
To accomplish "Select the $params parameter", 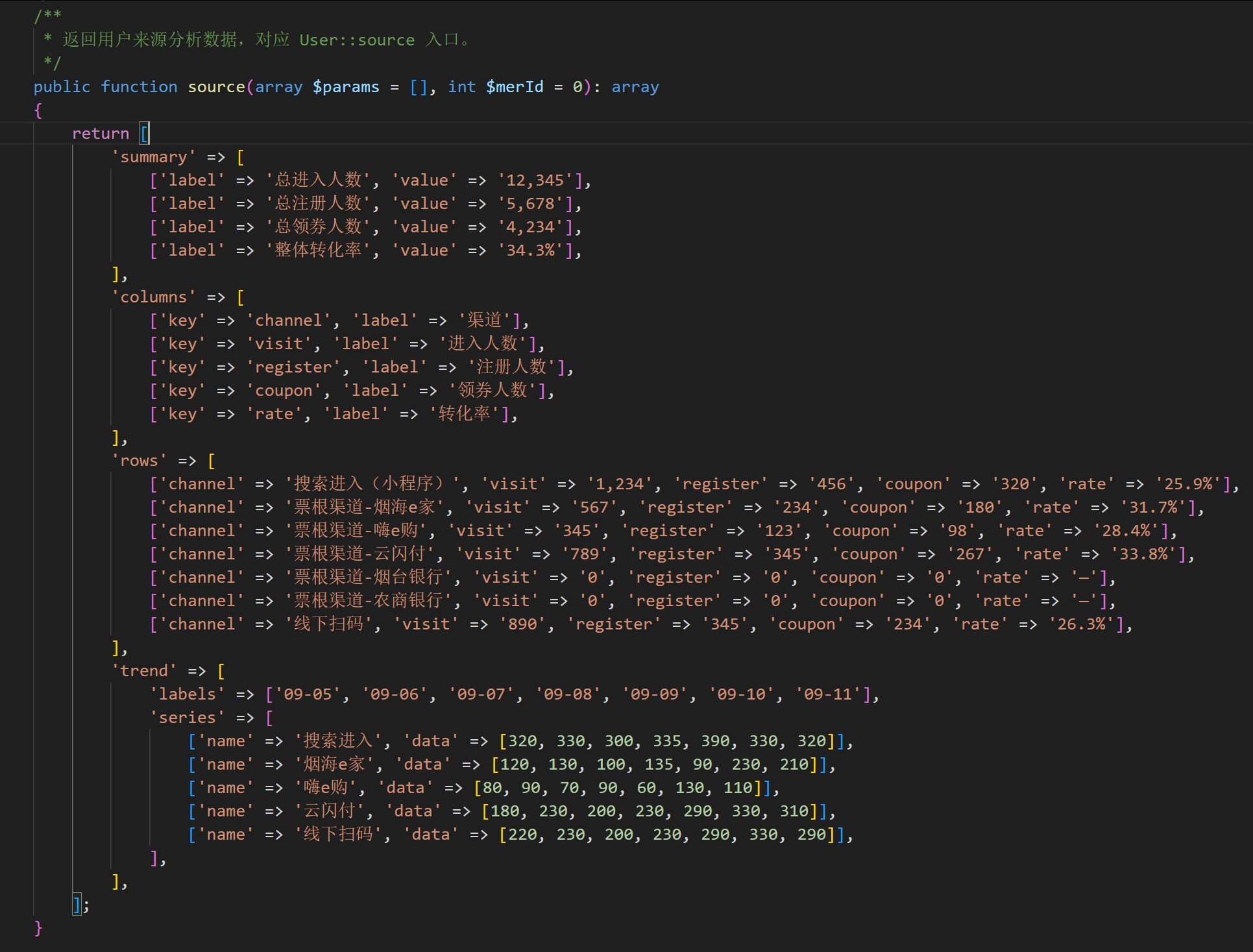I will click(x=346, y=87).
